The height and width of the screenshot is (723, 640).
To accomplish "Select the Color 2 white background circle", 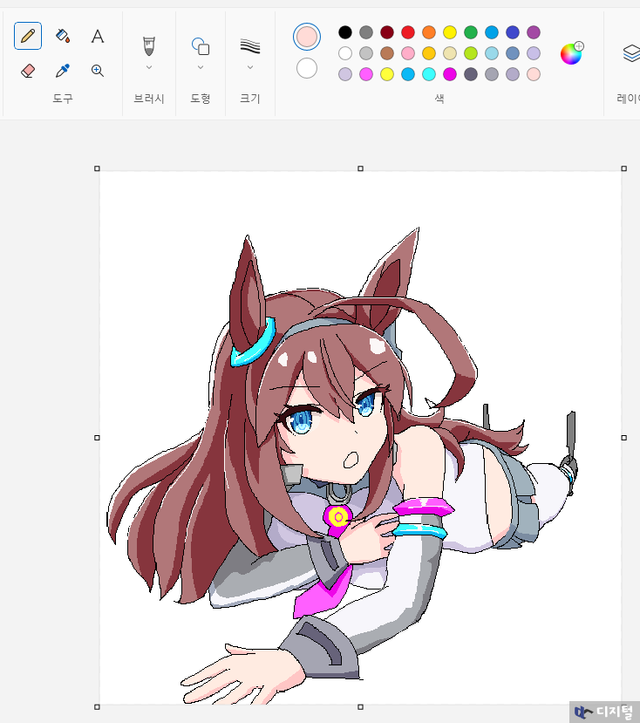I will pos(307,68).
